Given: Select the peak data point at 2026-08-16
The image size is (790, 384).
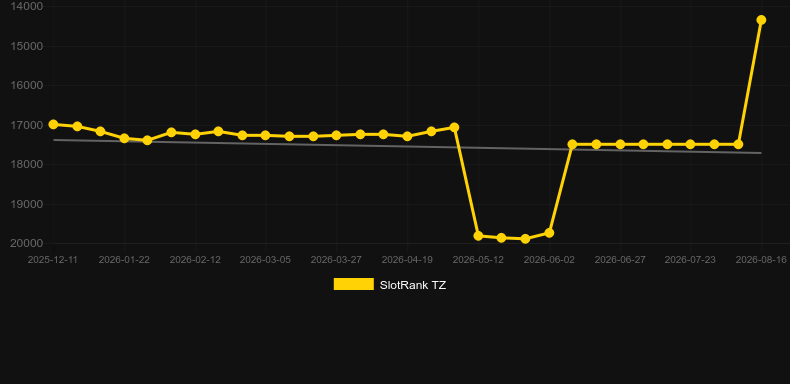Looking at the screenshot, I should 761,20.
